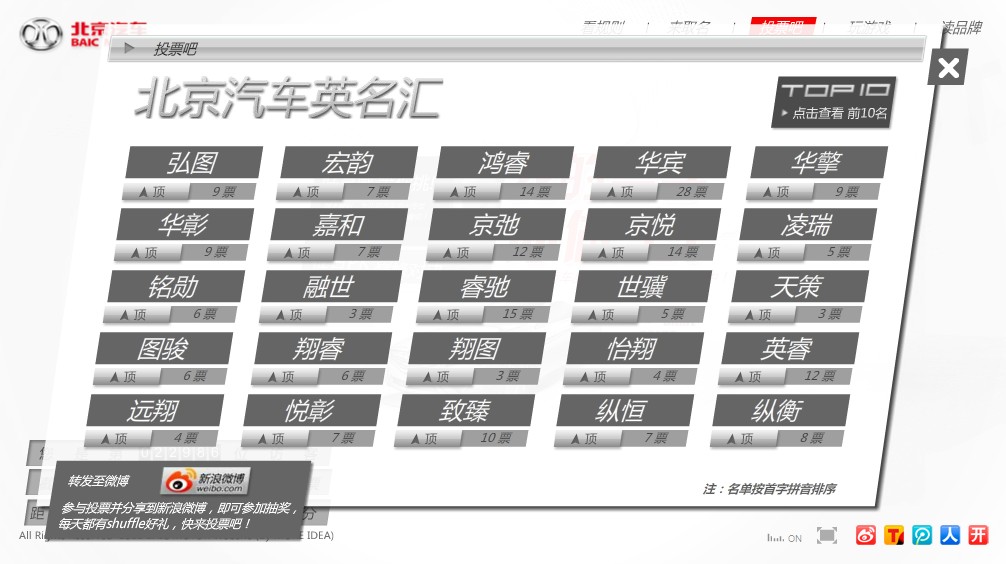Image resolution: width=1006 pixels, height=564 pixels.
Task: Toggle the sound ON indicator
Action: coord(784,538)
